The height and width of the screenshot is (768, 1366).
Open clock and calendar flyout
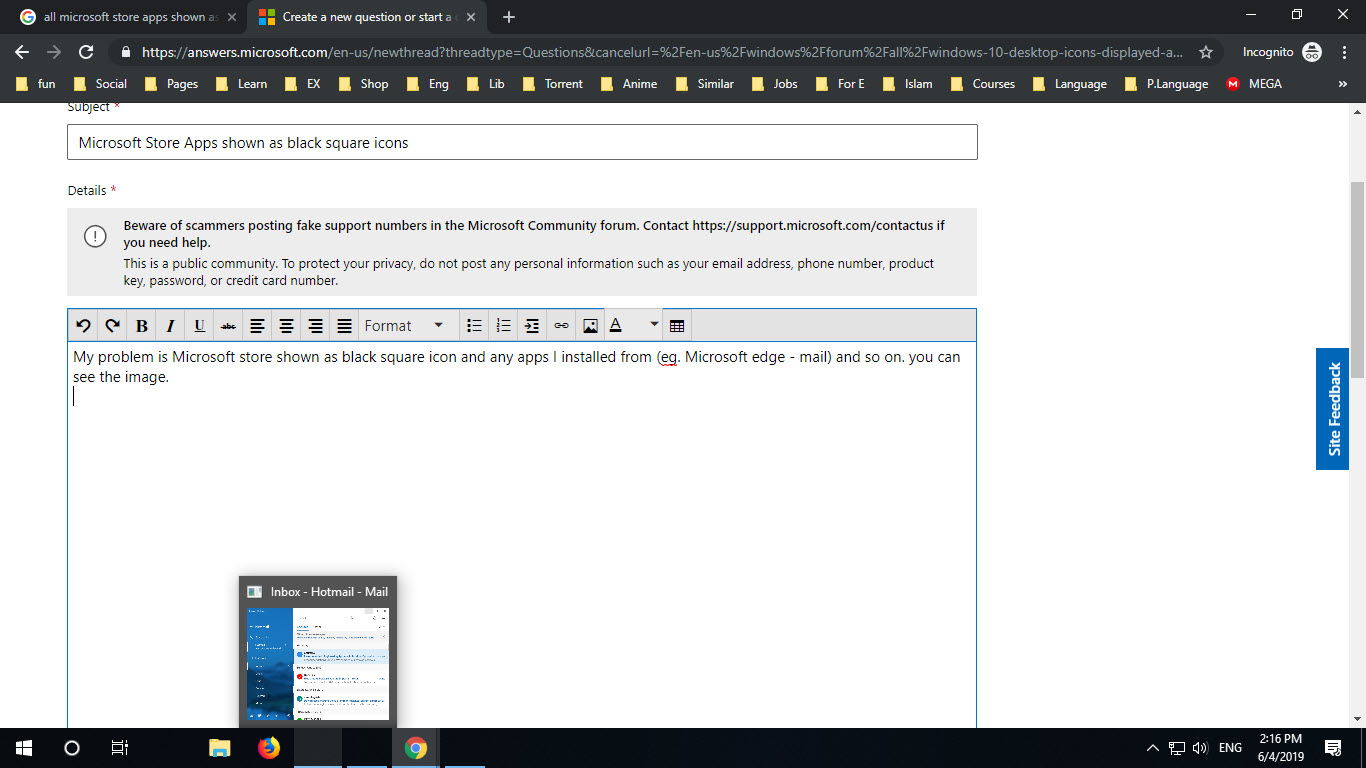point(1280,748)
